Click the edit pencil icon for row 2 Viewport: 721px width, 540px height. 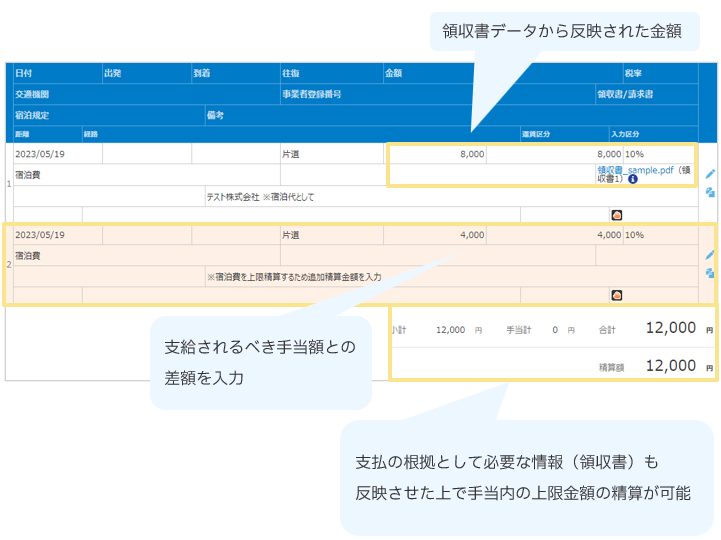(710, 255)
